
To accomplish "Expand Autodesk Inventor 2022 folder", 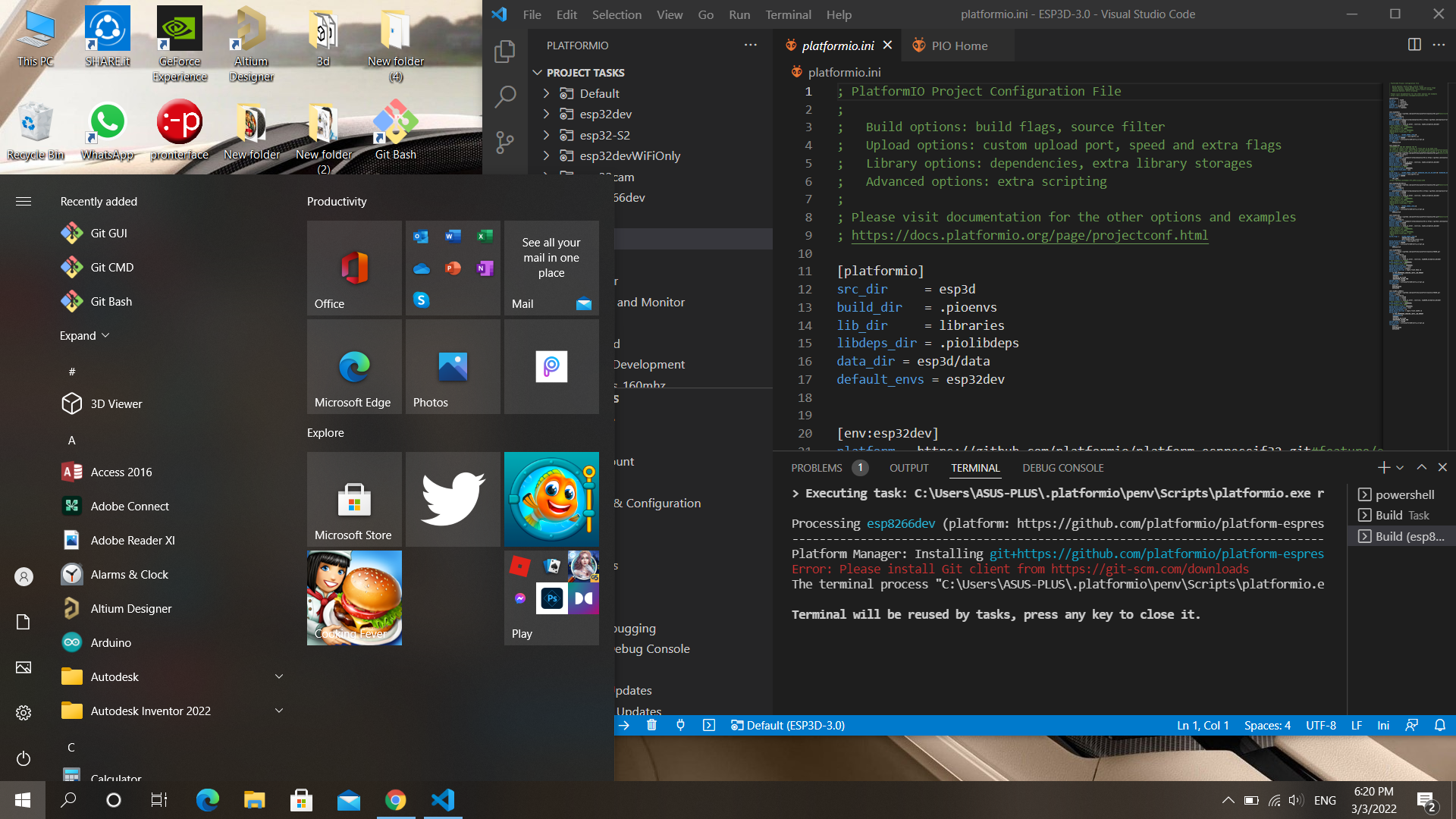I will [x=278, y=711].
